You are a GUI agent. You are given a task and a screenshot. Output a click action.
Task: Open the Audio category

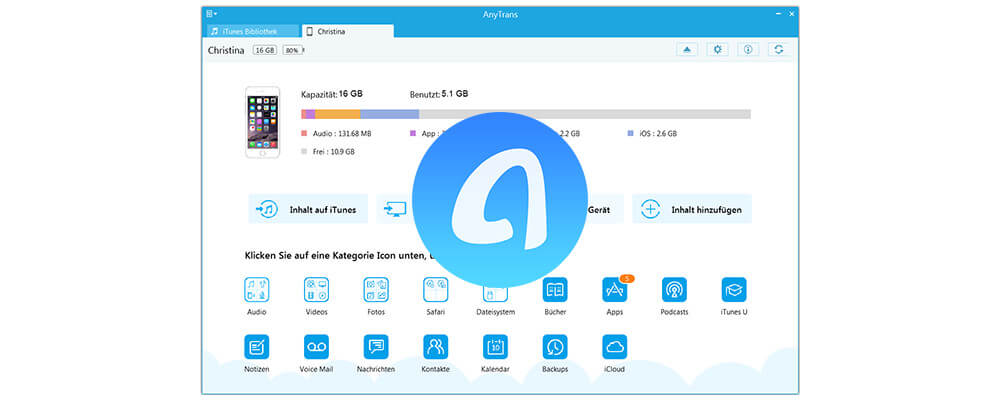click(x=256, y=290)
